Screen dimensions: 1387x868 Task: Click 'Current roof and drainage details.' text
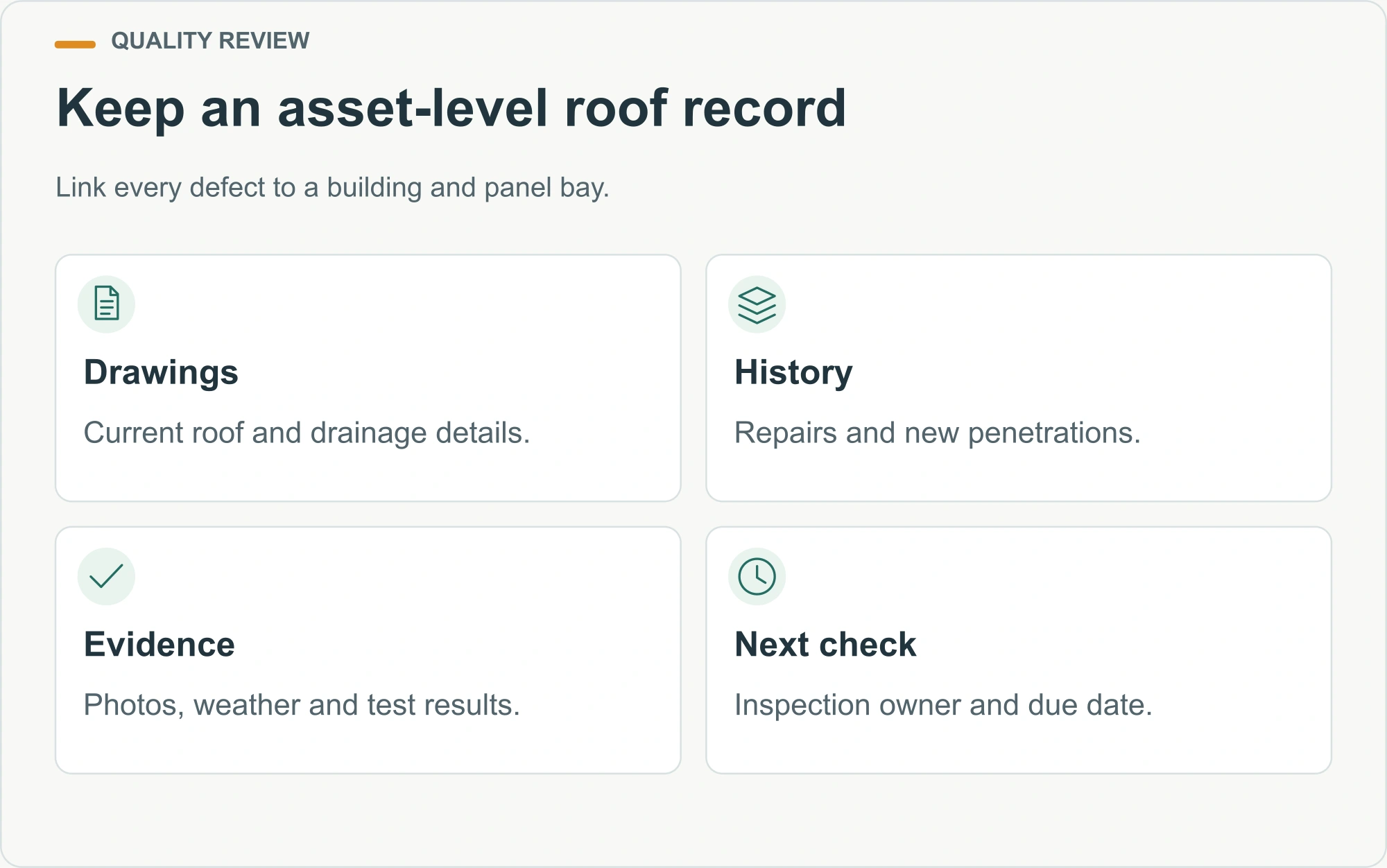click(x=307, y=433)
